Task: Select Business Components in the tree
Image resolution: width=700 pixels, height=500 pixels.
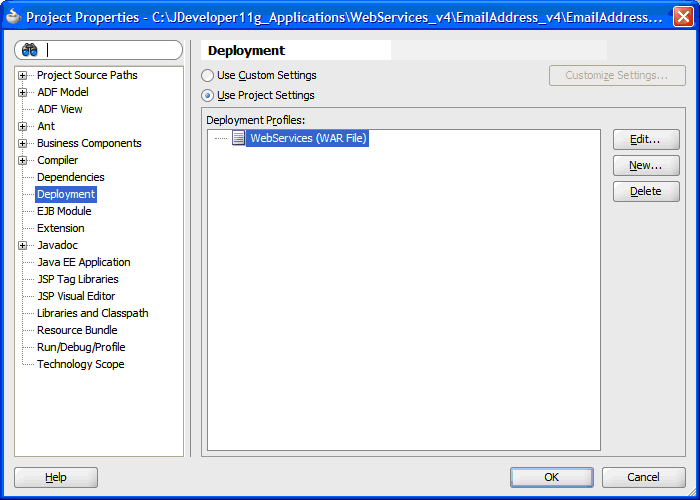Action: (89, 143)
